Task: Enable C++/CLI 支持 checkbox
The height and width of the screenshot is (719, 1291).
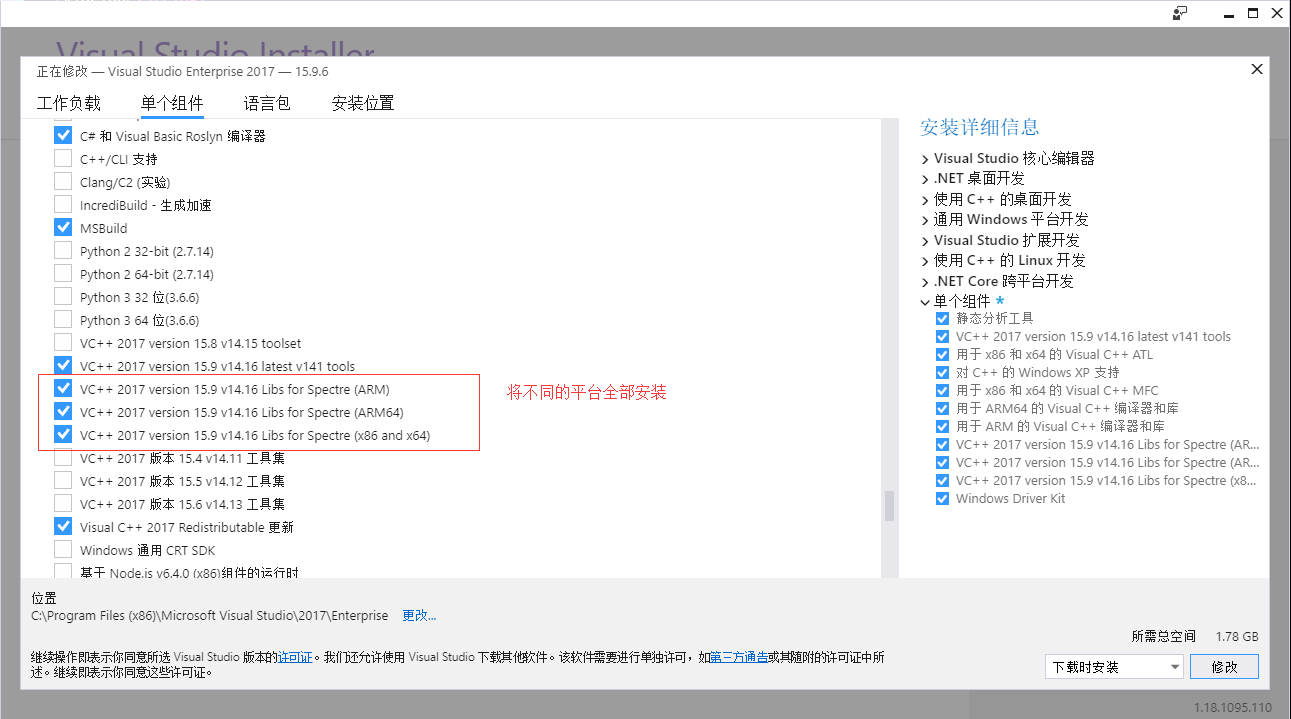Action: (63, 159)
